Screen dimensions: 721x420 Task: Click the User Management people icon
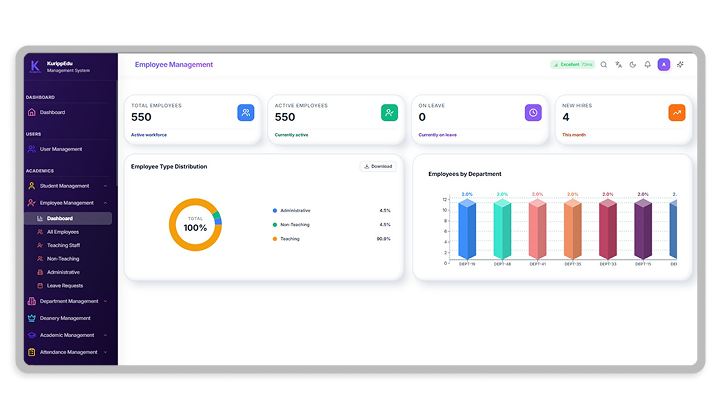(32, 149)
